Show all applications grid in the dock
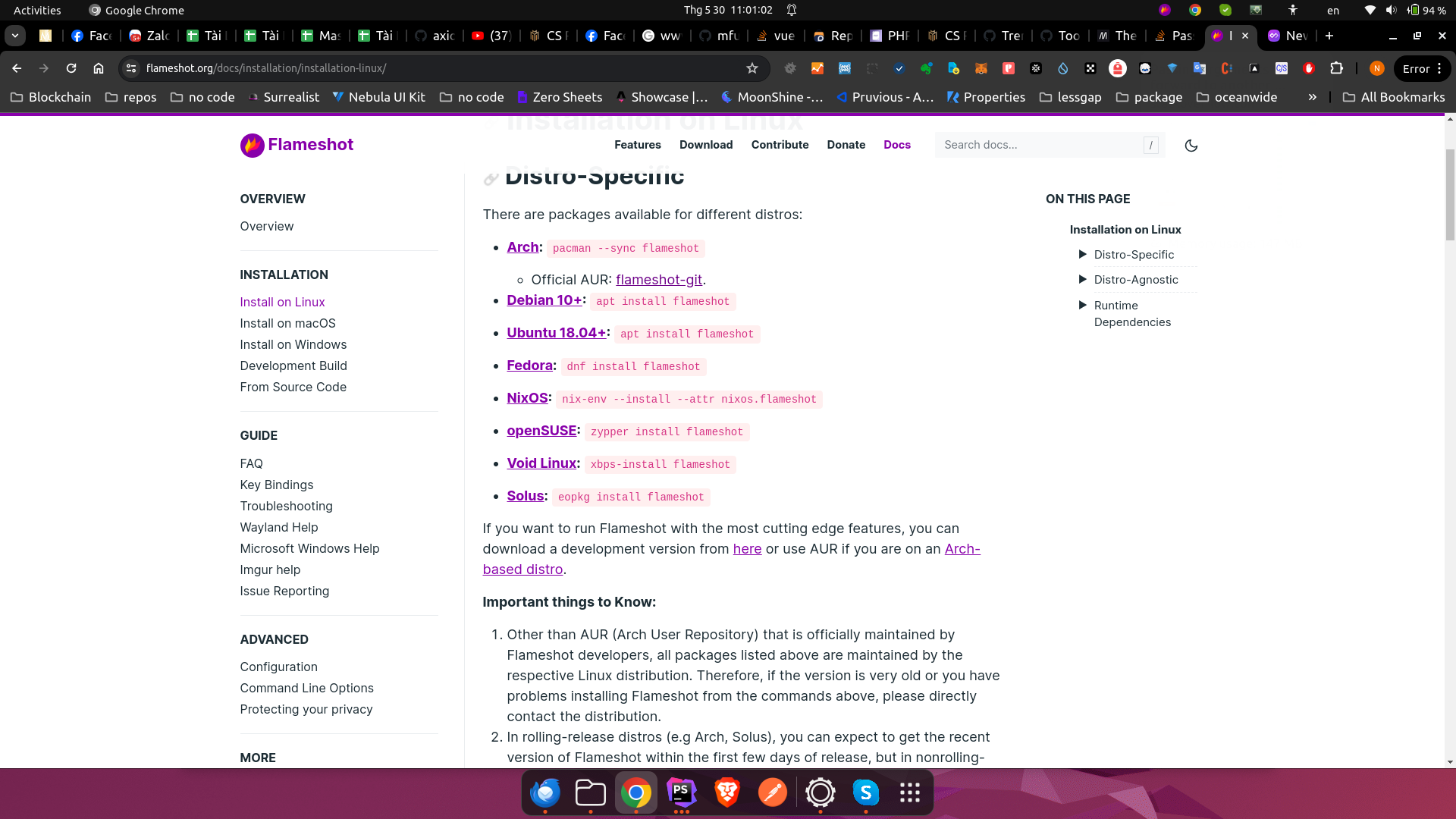 pos(910,792)
